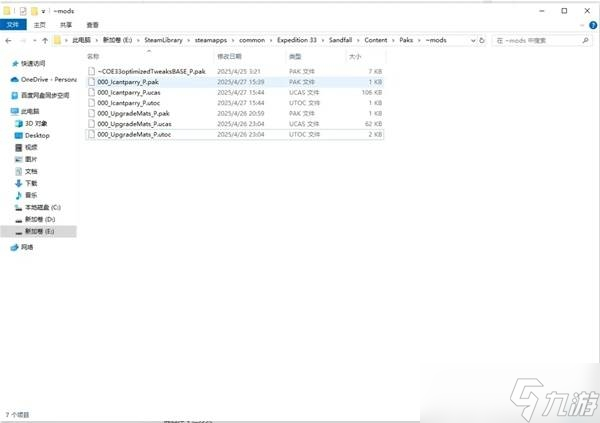The width and height of the screenshot is (600, 423).
Task: Expand the breadcrumb chevron after common
Action: click(271, 40)
